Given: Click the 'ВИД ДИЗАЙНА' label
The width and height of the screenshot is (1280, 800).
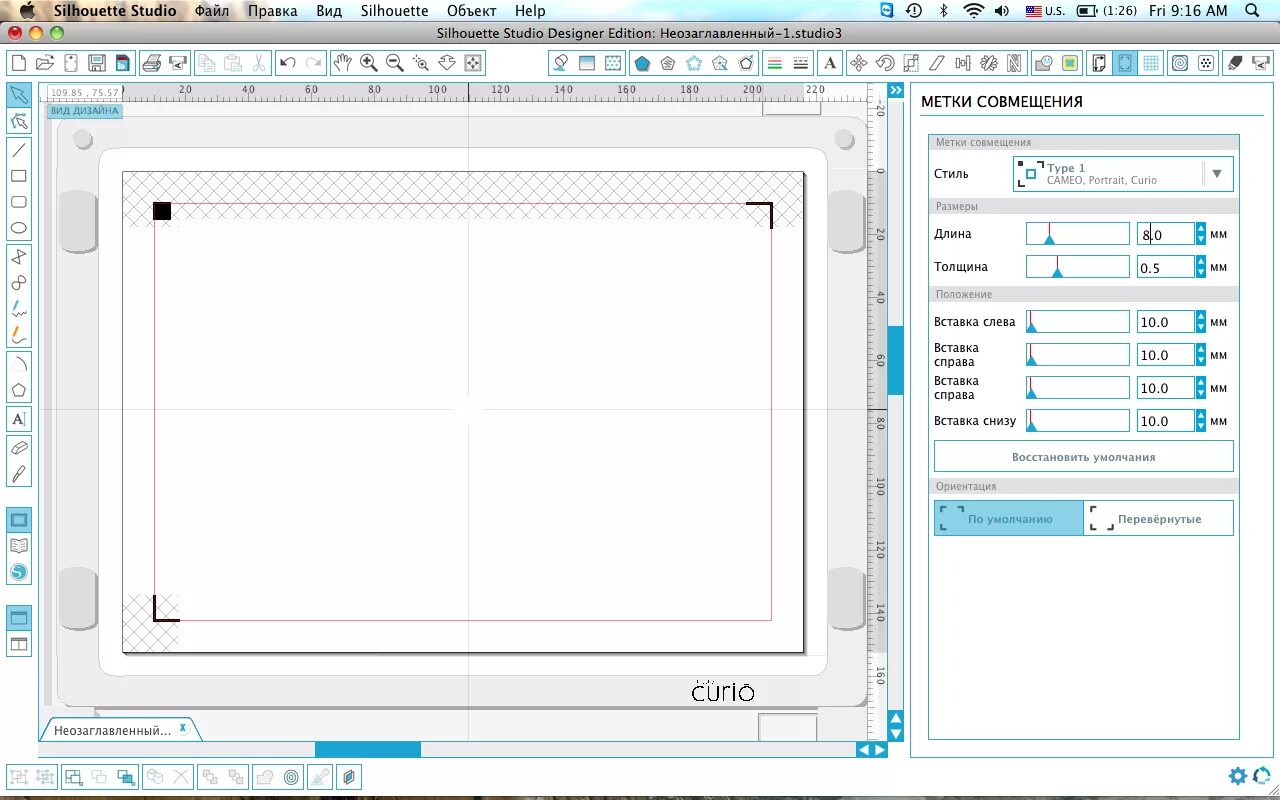Looking at the screenshot, I should [x=84, y=111].
